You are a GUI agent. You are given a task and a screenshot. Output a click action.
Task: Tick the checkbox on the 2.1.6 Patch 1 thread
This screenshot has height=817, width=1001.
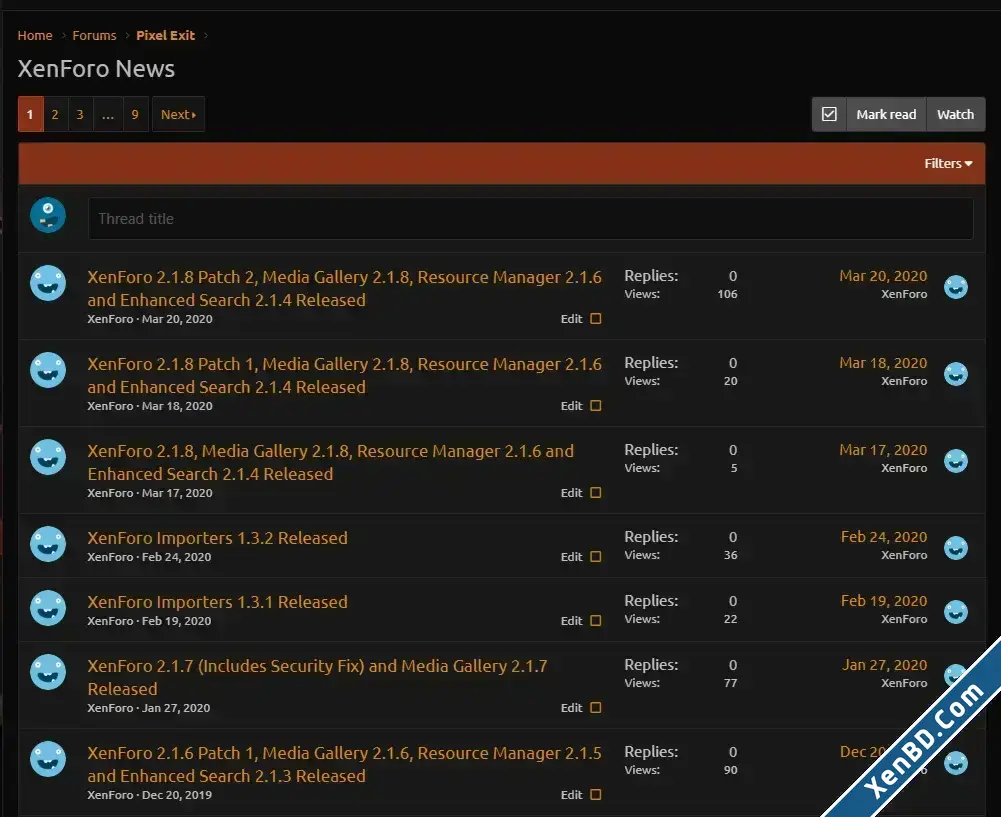coord(596,795)
